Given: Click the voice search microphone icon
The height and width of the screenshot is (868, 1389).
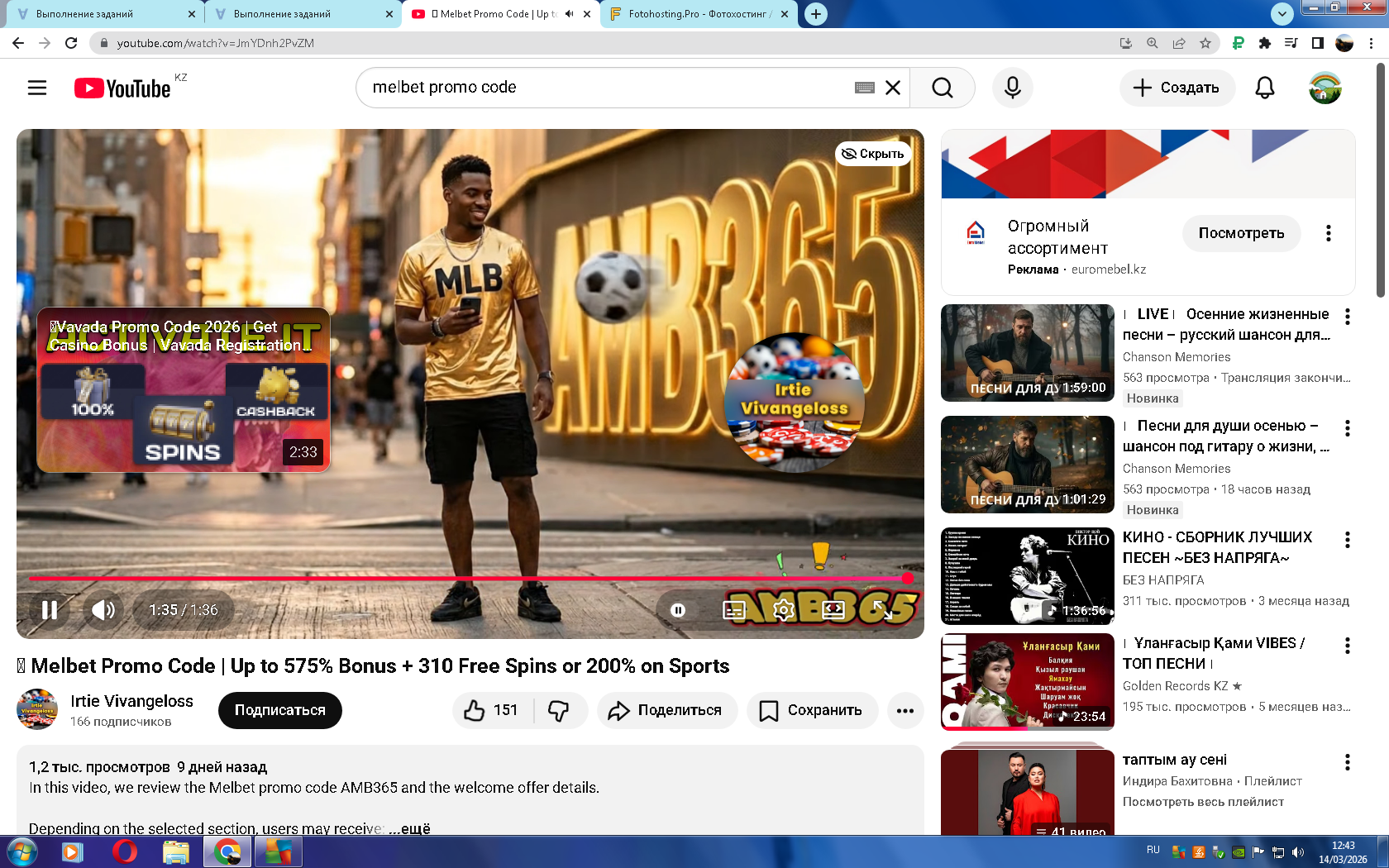Looking at the screenshot, I should tap(1012, 88).
